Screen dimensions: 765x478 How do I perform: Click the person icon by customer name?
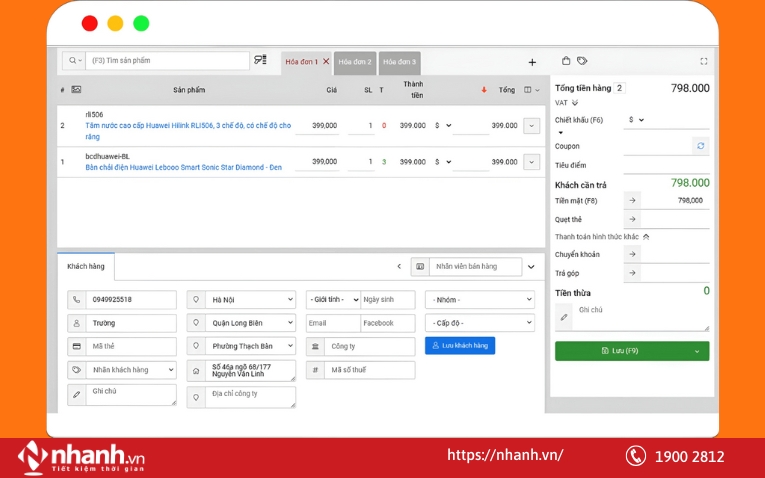(77, 323)
